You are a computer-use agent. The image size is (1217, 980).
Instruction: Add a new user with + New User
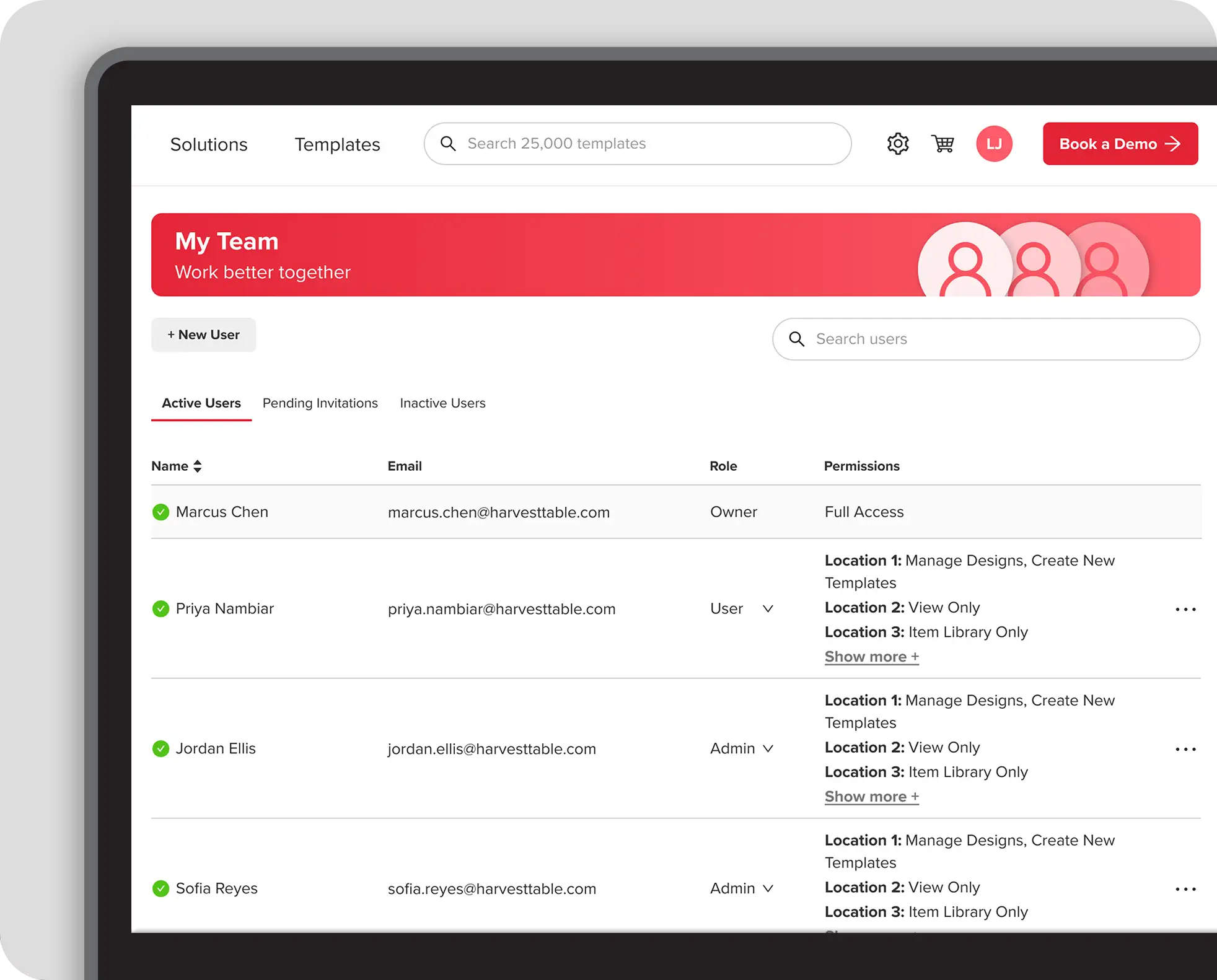click(203, 335)
